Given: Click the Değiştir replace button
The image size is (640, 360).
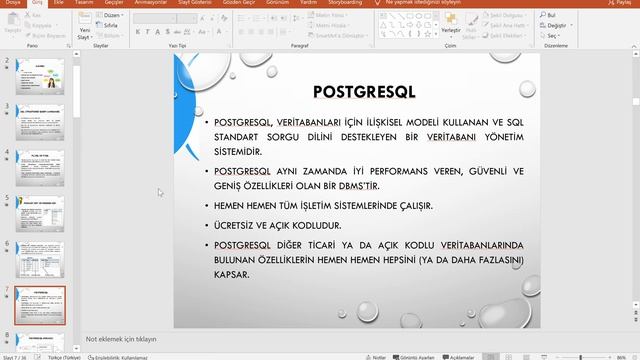Looking at the screenshot, I should coord(557,25).
